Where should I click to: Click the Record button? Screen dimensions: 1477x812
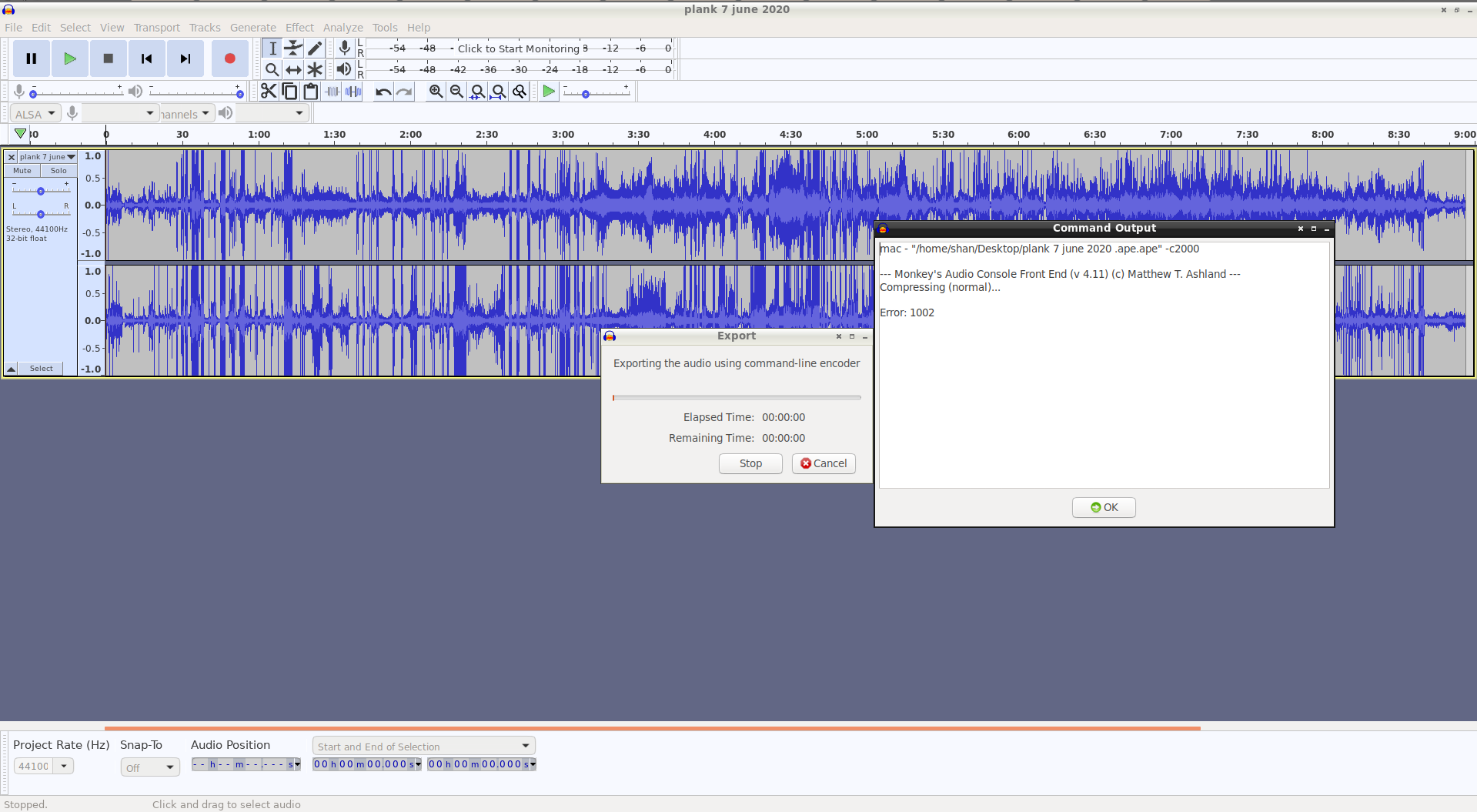click(x=229, y=58)
